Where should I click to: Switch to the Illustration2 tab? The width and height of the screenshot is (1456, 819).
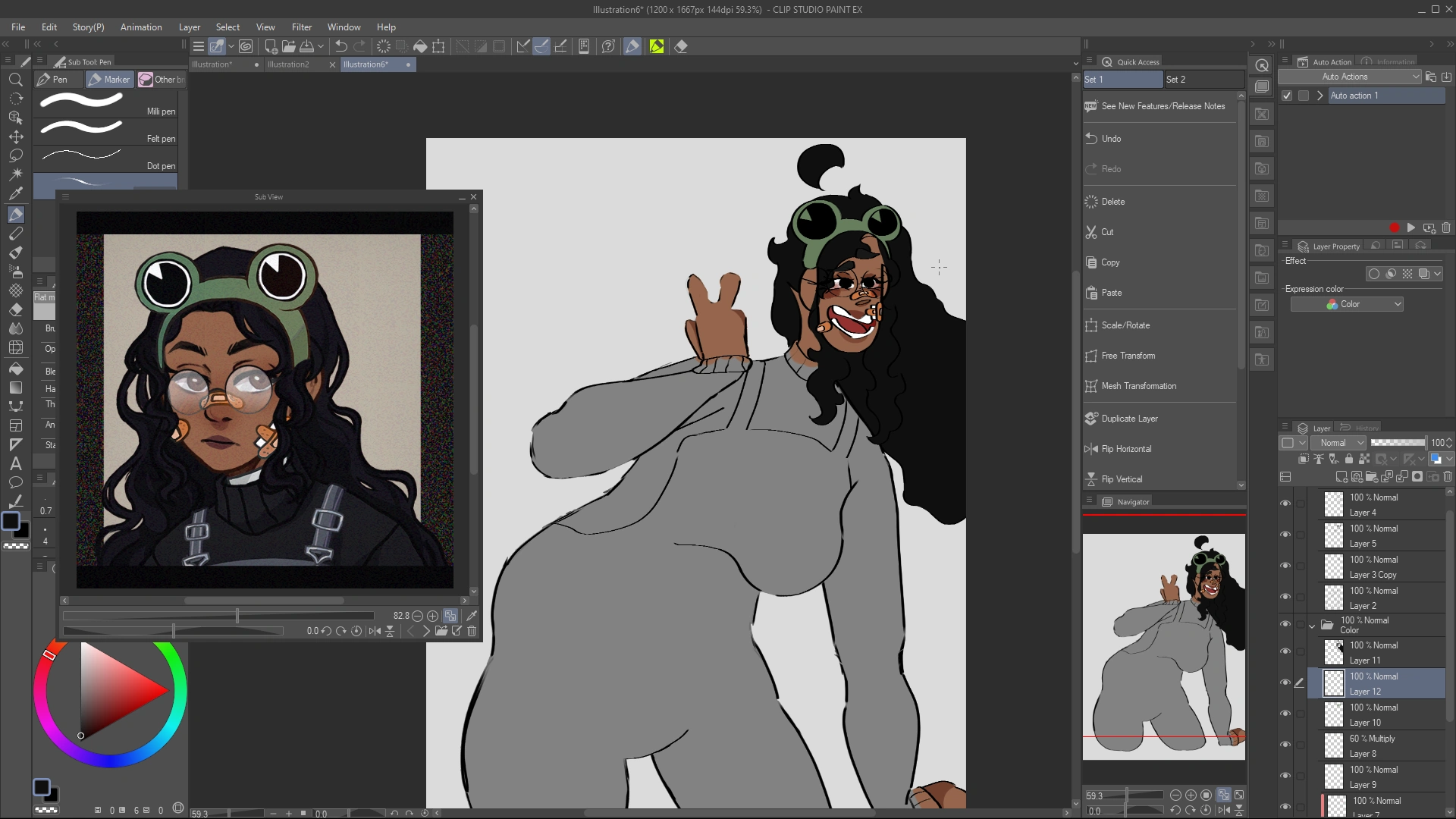tap(289, 64)
